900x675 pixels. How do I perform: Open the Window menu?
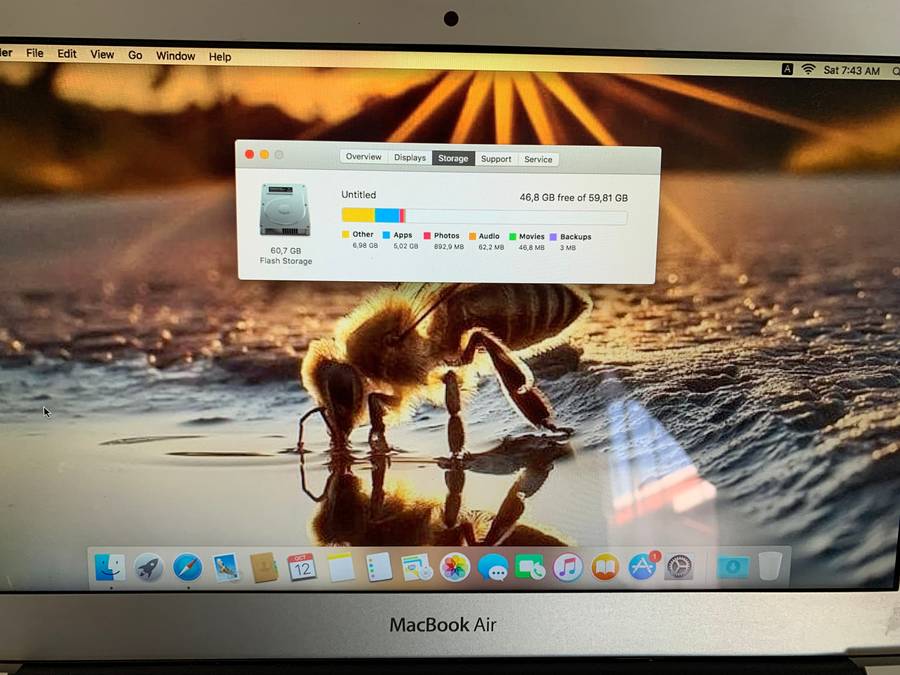tap(175, 56)
